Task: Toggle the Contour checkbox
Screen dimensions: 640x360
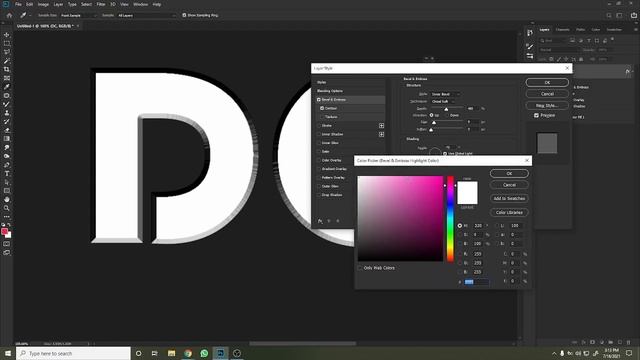Action: pos(322,108)
